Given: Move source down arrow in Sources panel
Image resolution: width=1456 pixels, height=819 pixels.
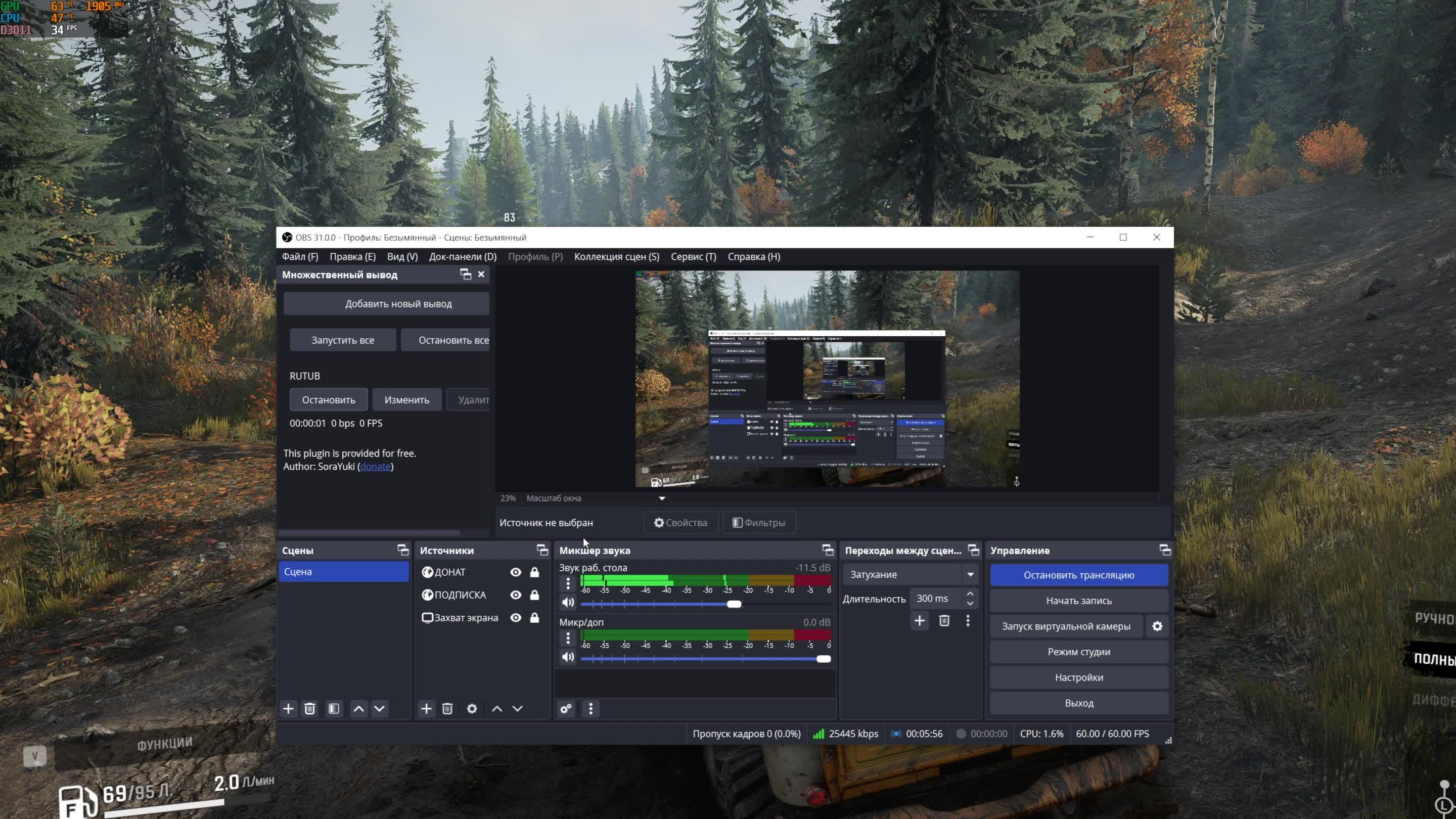Looking at the screenshot, I should tap(518, 709).
